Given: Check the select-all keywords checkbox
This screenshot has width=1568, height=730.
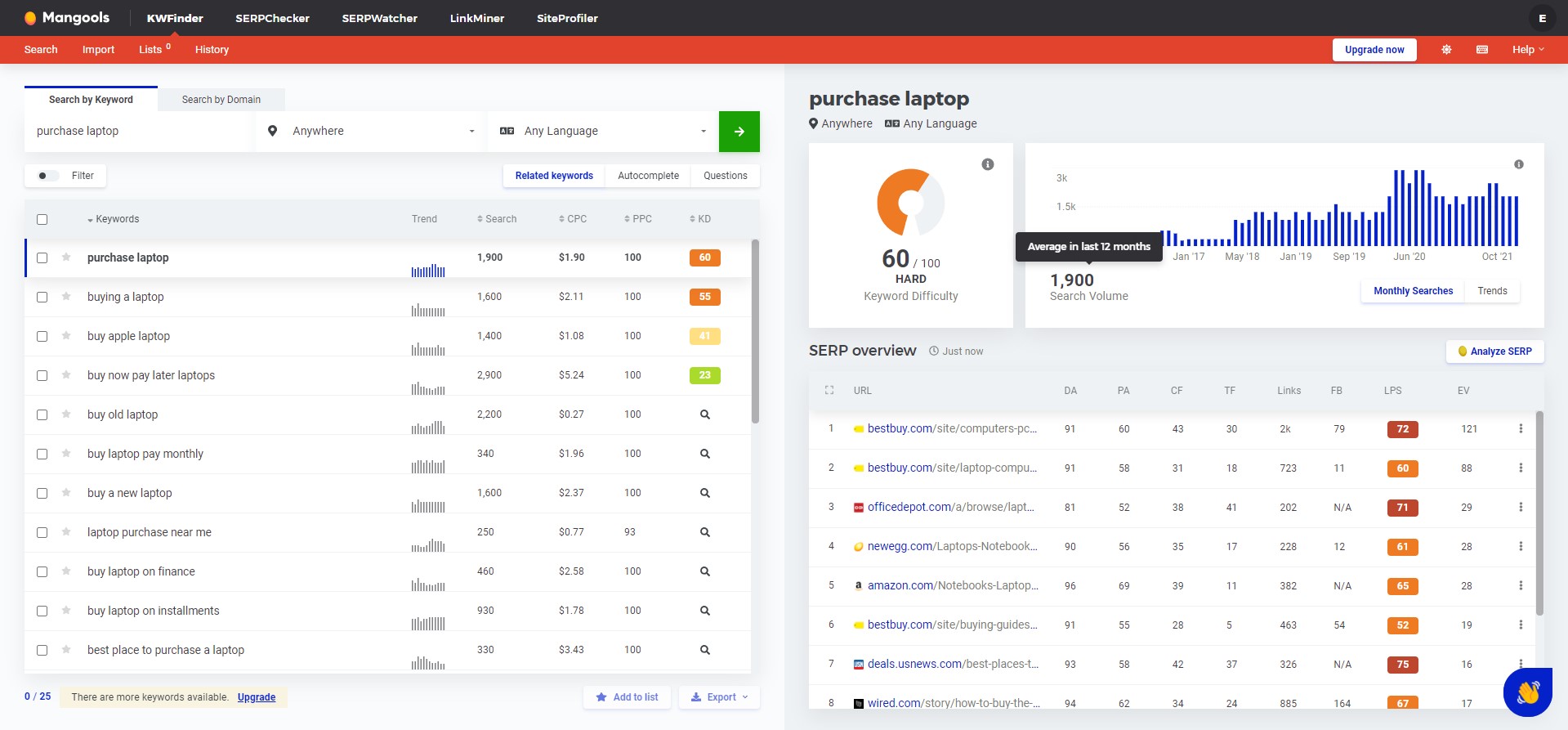Looking at the screenshot, I should pos(42,219).
